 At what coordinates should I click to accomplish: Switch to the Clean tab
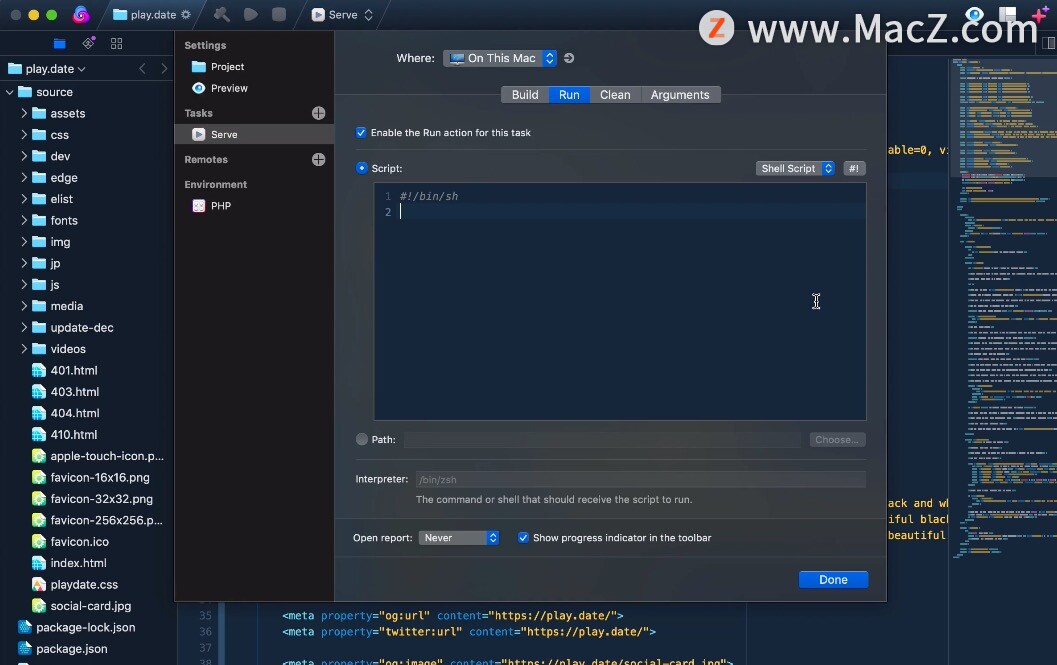tap(615, 95)
